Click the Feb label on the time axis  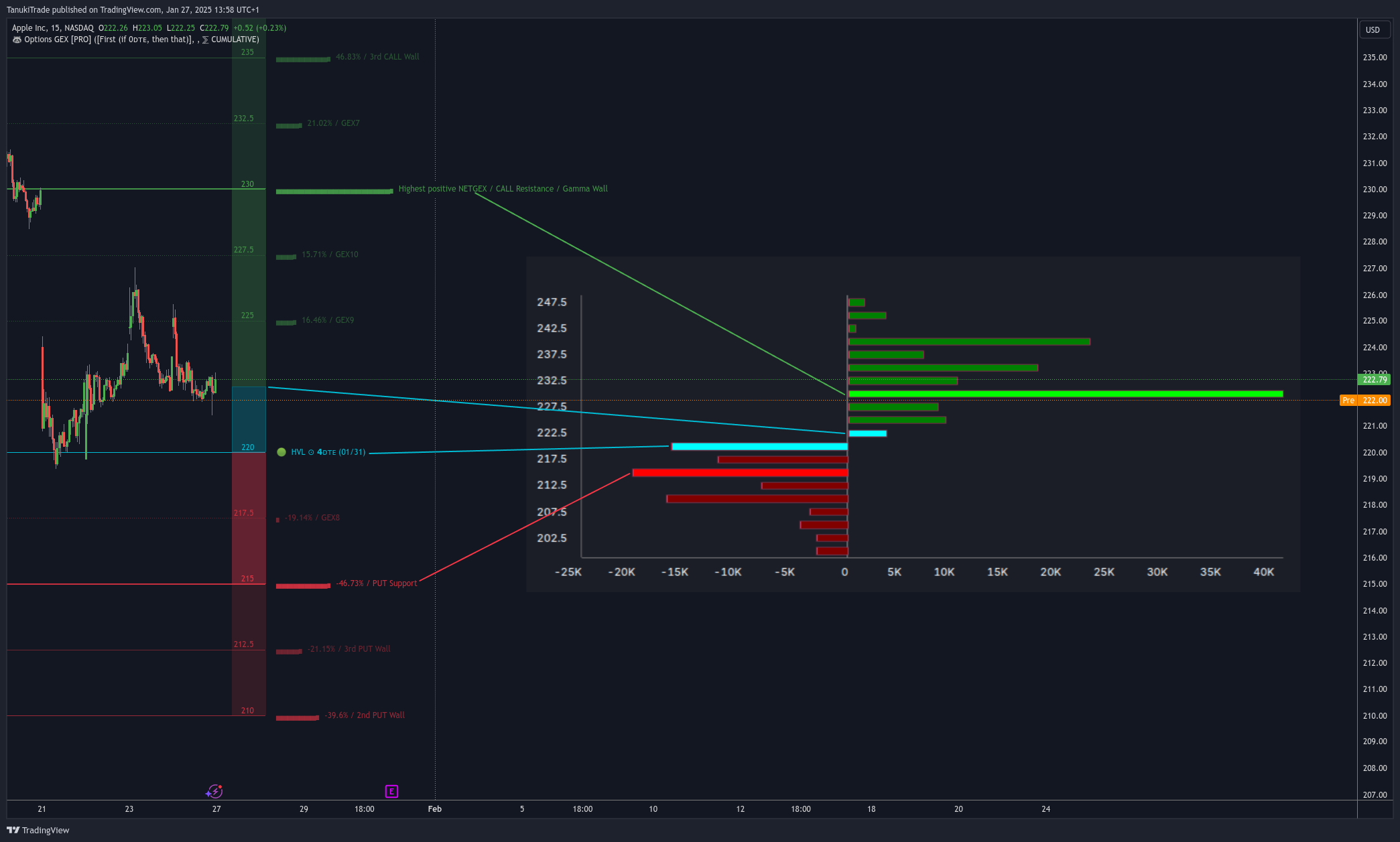[435, 809]
